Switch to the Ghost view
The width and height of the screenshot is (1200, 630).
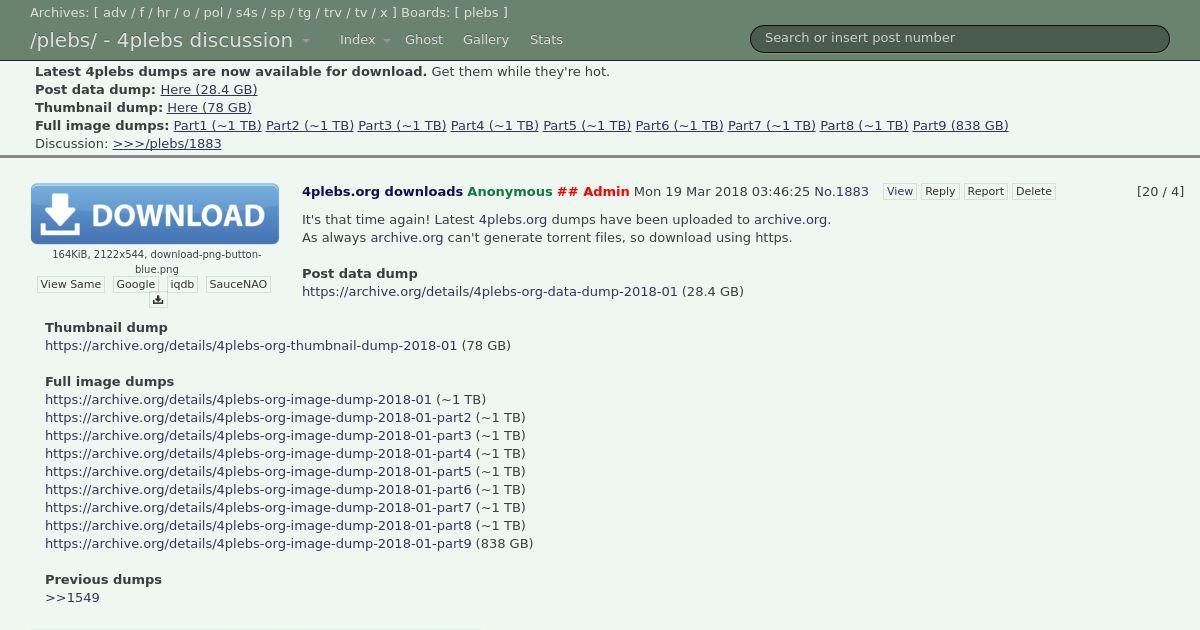[x=424, y=40]
